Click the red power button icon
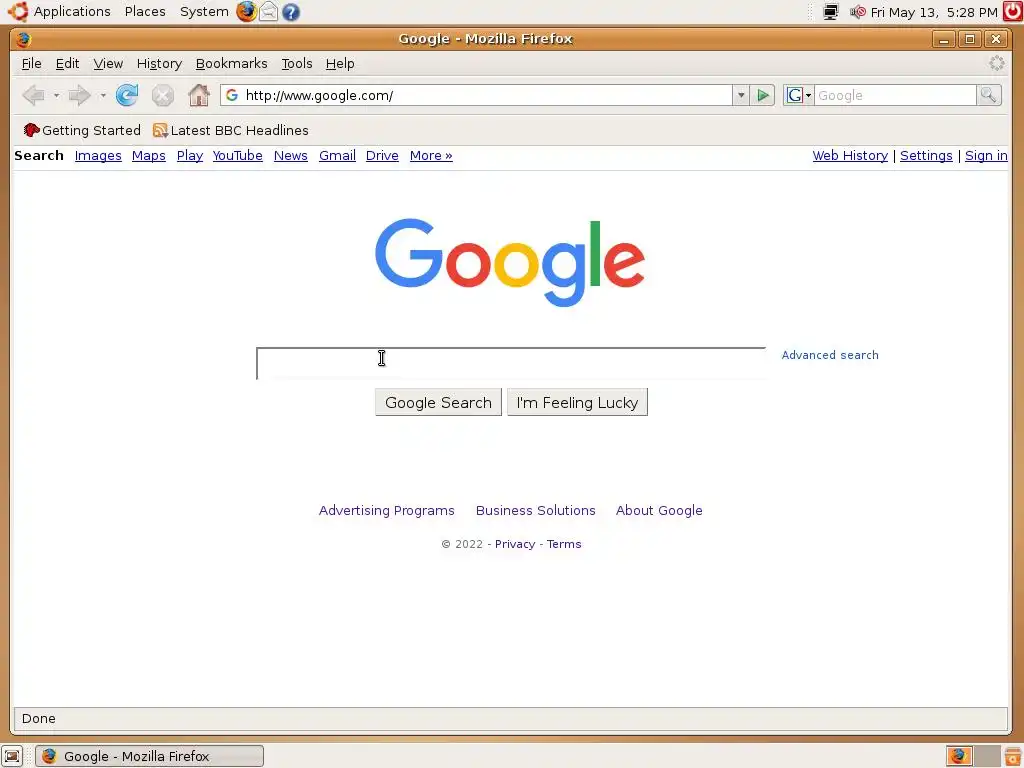Screen dimensions: 1024x768 pyautogui.click(x=1013, y=11)
